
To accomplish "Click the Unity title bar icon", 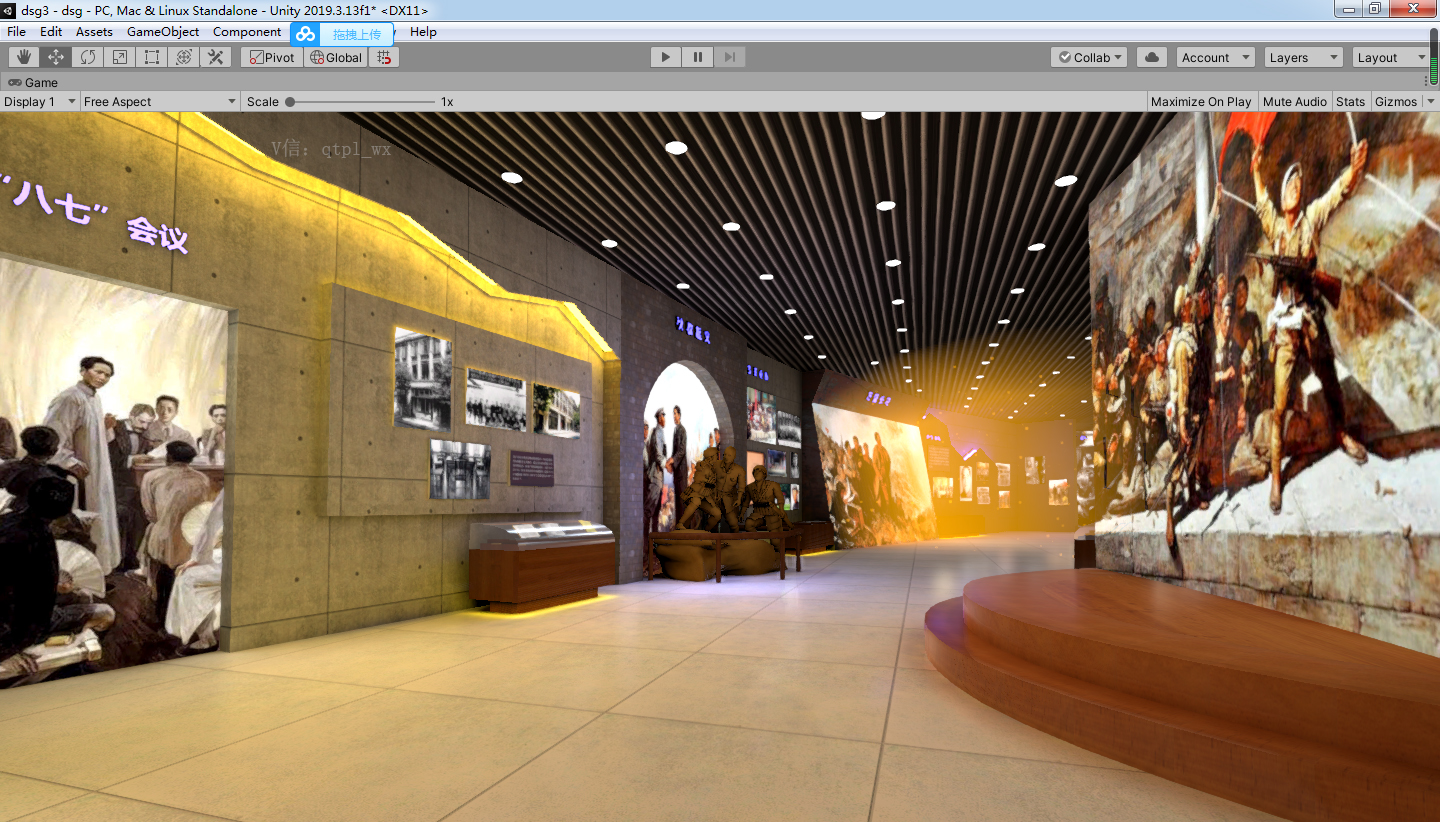I will point(10,9).
